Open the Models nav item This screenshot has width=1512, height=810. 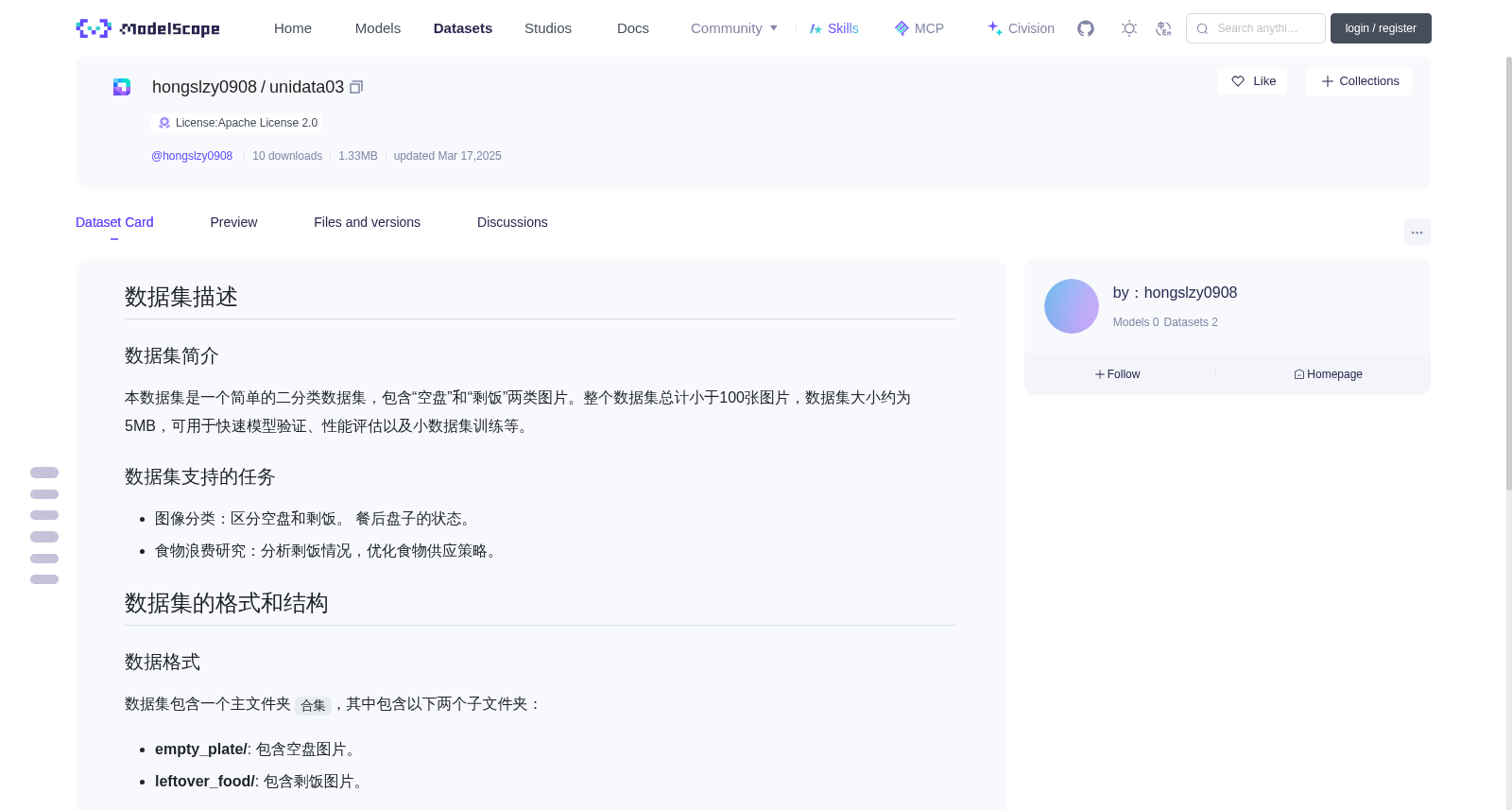[378, 28]
